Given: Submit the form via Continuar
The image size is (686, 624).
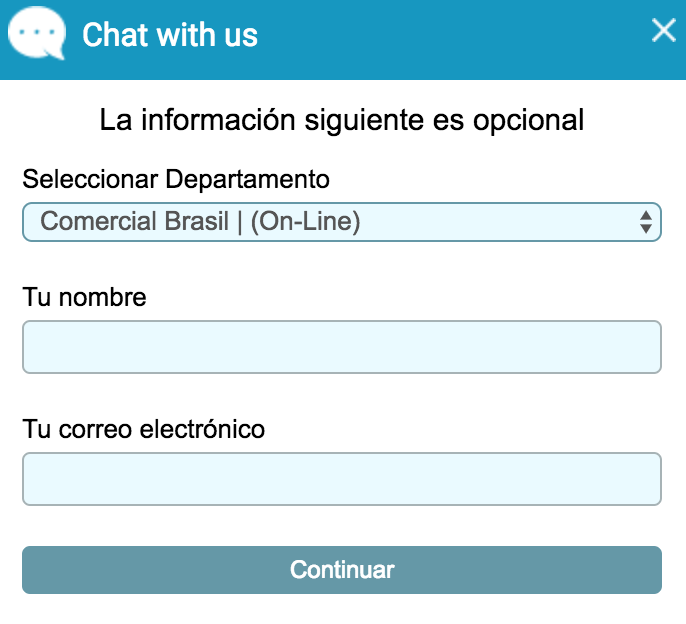Looking at the screenshot, I should (342, 570).
